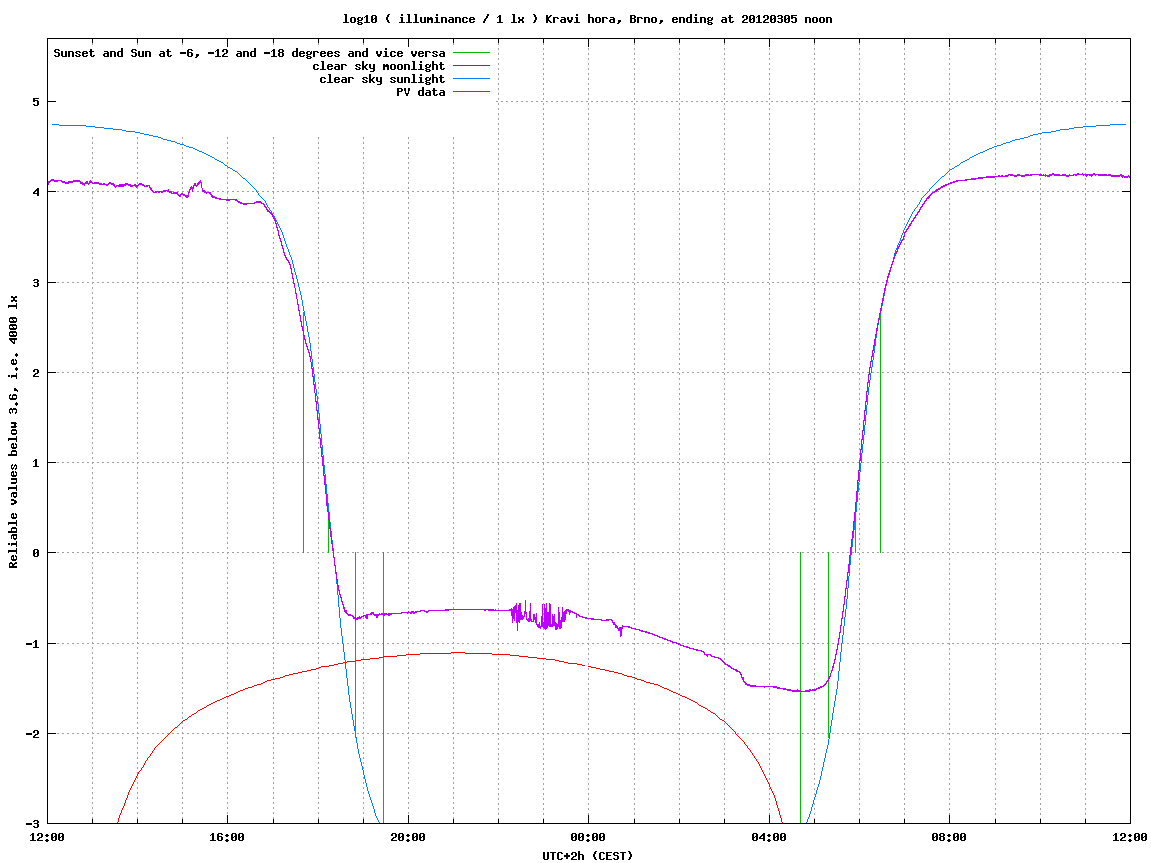Click the y-axis tick value 2

point(35,373)
